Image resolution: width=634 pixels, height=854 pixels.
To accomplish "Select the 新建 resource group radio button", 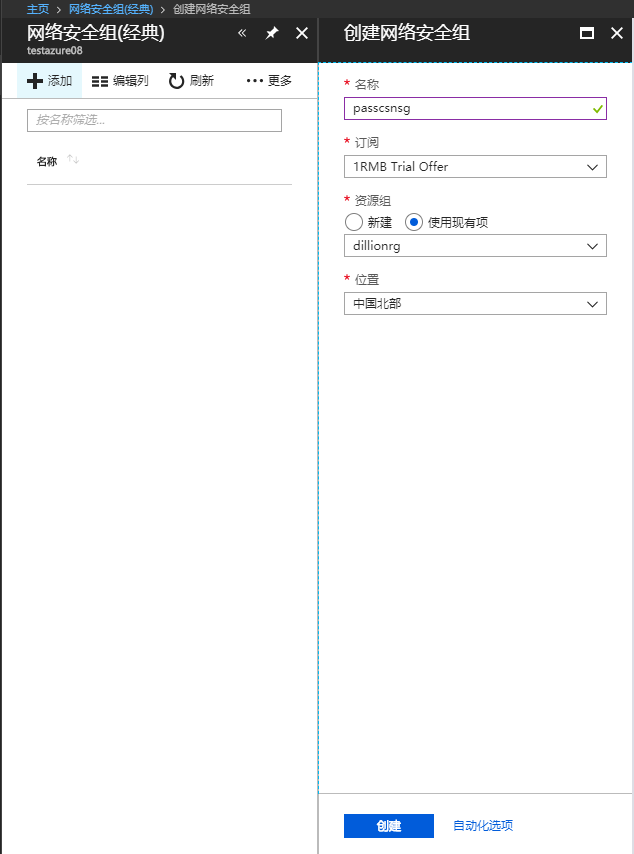I will (353, 222).
